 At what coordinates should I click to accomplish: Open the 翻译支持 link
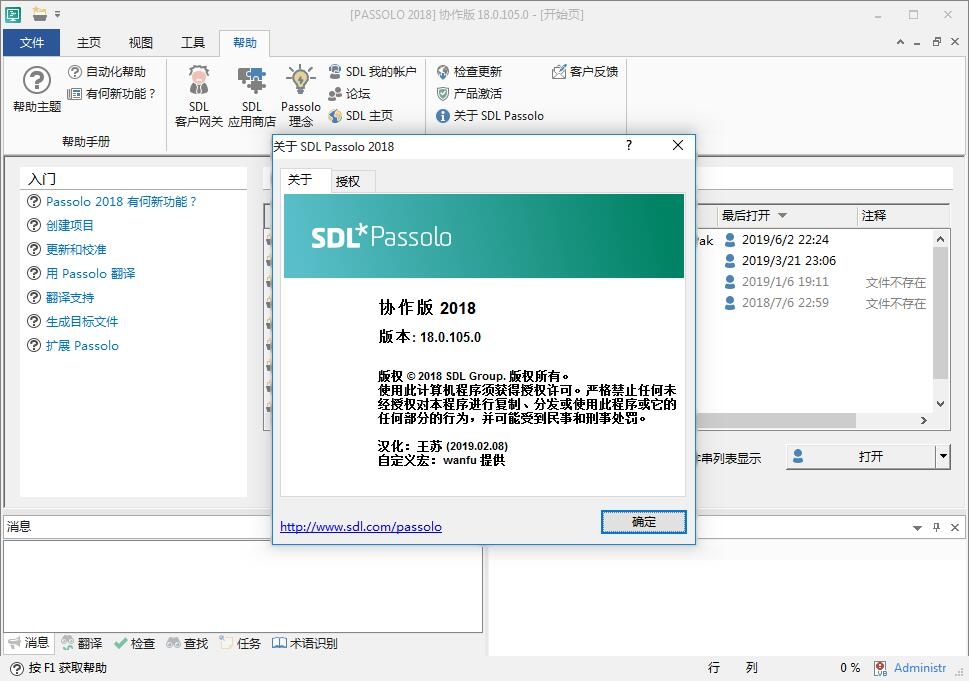[70, 298]
